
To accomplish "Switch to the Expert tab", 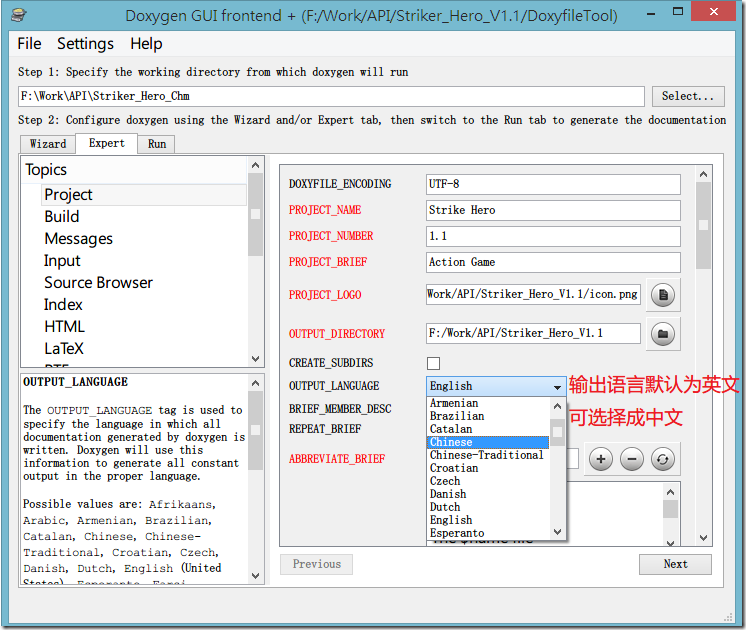I will coord(107,143).
